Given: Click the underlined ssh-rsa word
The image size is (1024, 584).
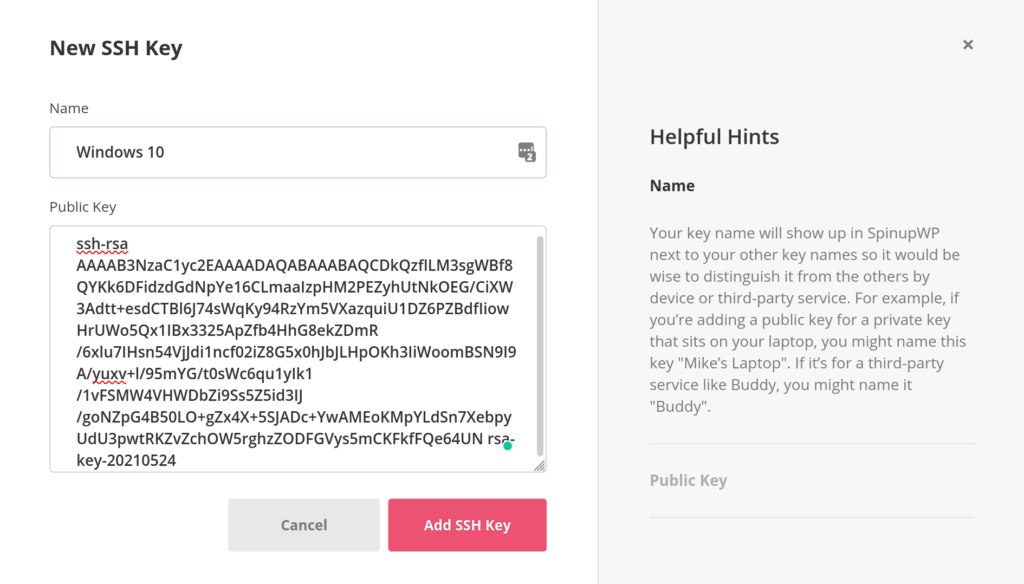Looking at the screenshot, I should click(102, 244).
